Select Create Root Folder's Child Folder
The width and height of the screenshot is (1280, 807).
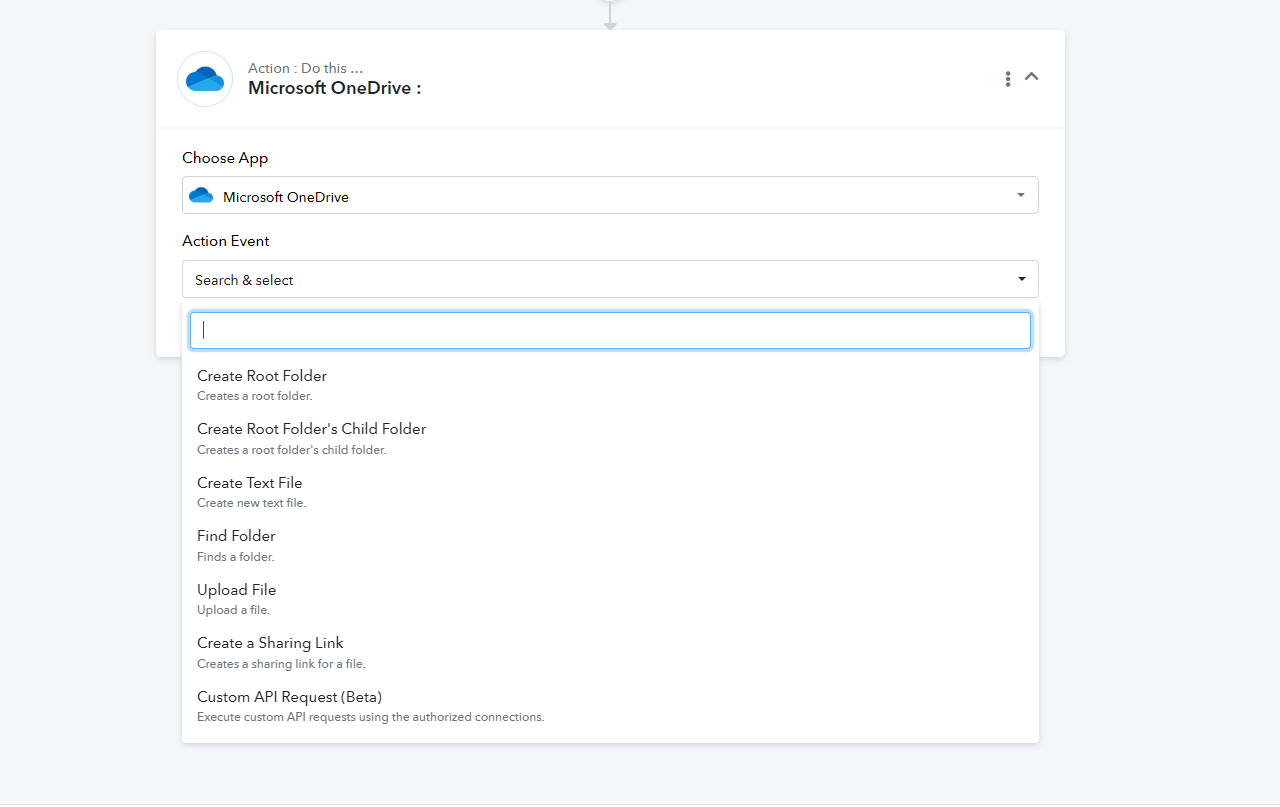point(610,438)
